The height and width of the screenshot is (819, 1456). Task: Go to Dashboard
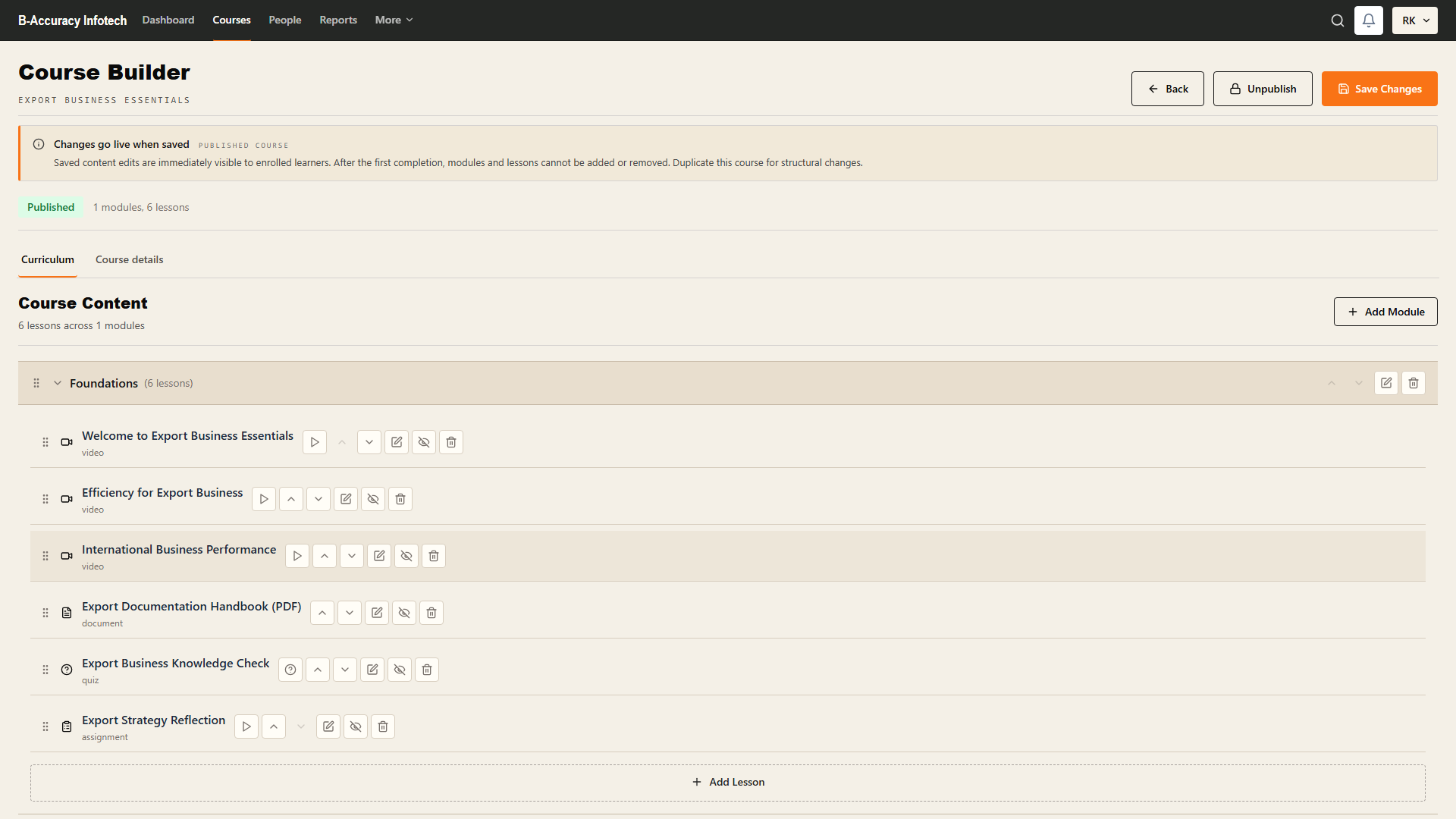[168, 20]
